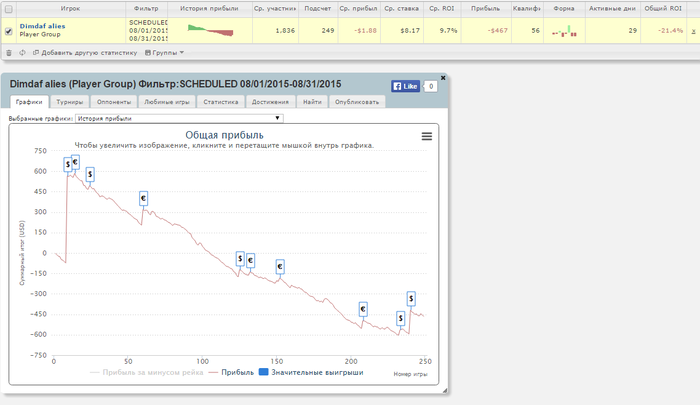
Task: Open the Достижения tab
Action: click(270, 102)
